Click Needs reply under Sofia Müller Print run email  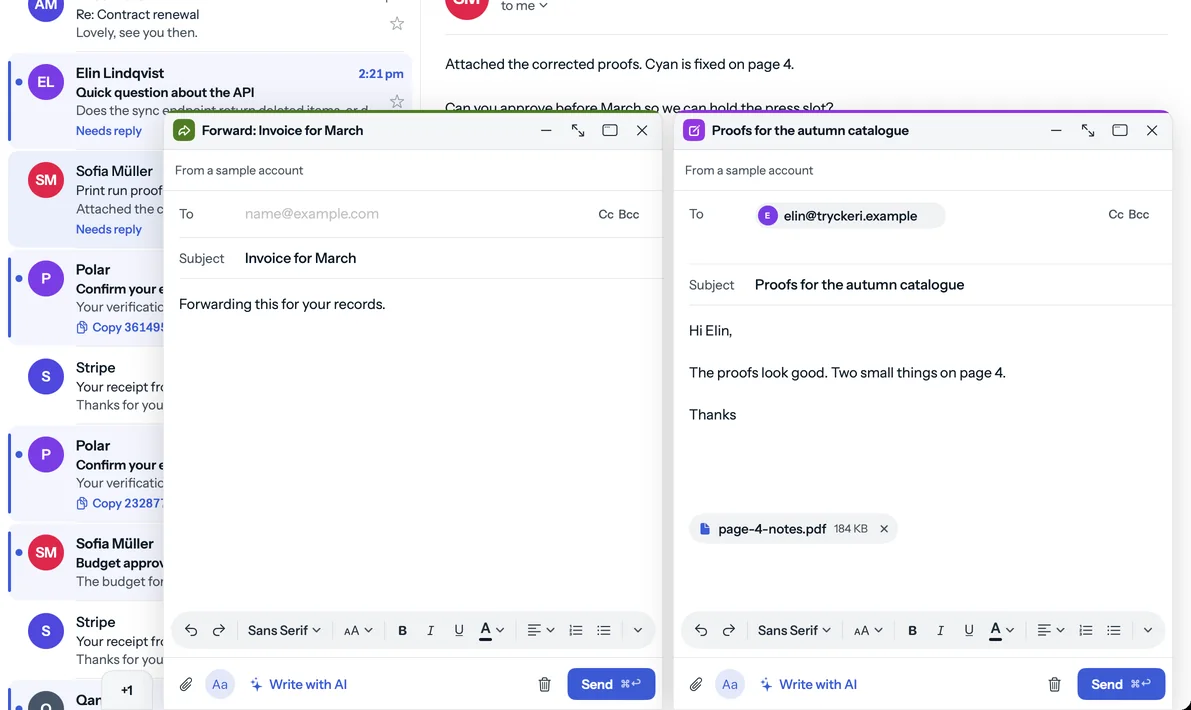(109, 229)
